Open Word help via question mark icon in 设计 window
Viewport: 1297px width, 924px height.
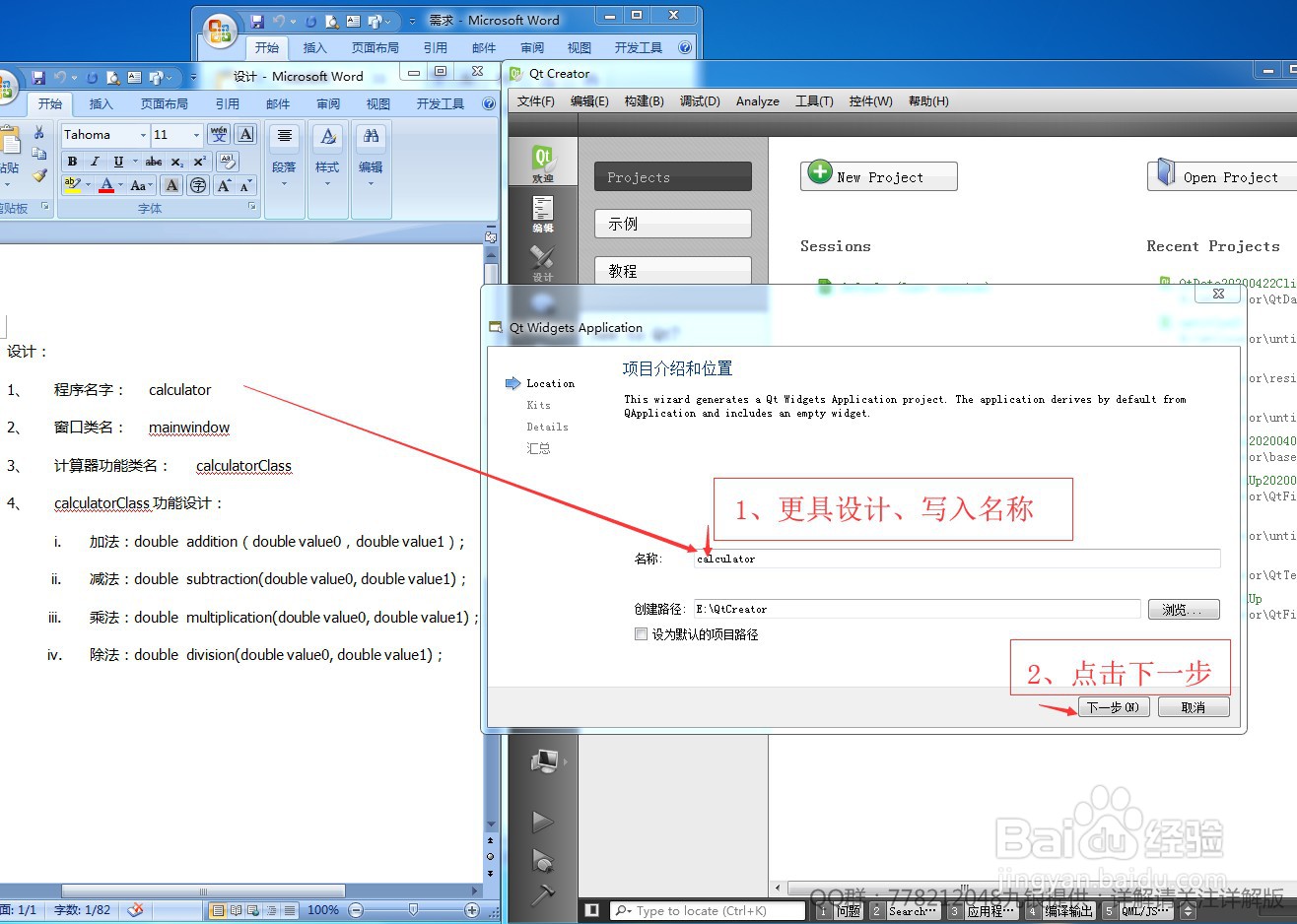pyautogui.click(x=489, y=103)
